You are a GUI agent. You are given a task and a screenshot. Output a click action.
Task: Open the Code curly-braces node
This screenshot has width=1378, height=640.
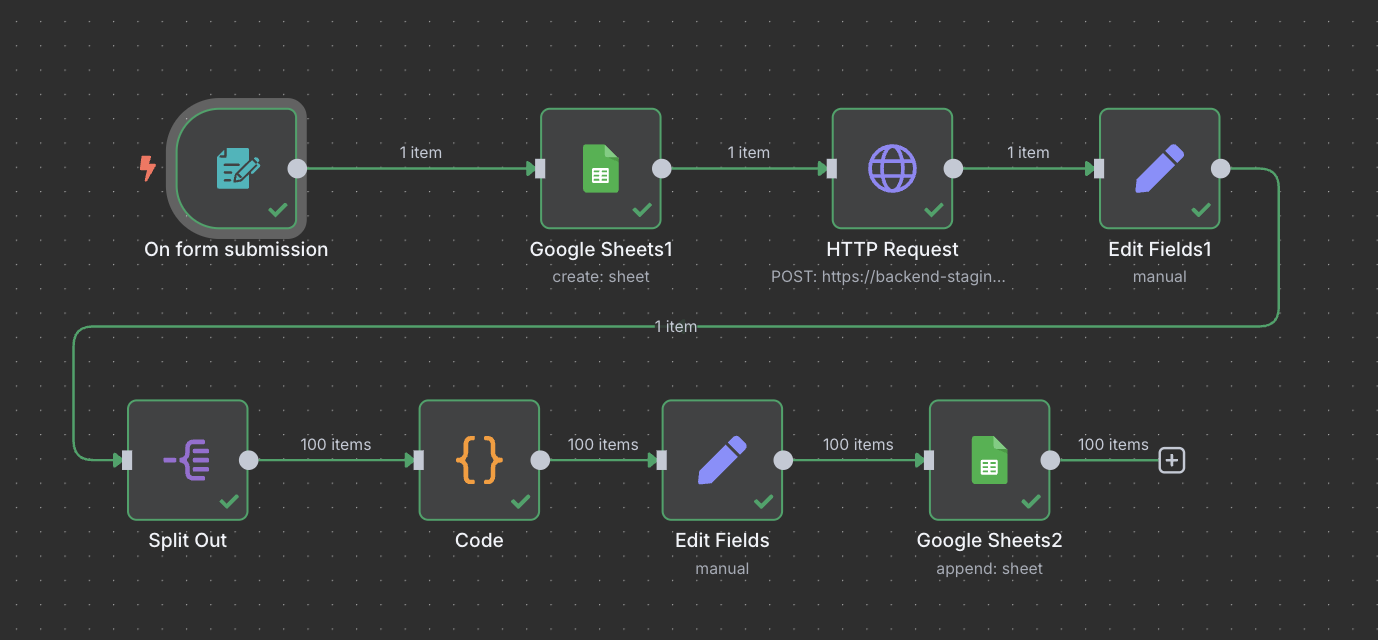[x=479, y=460]
